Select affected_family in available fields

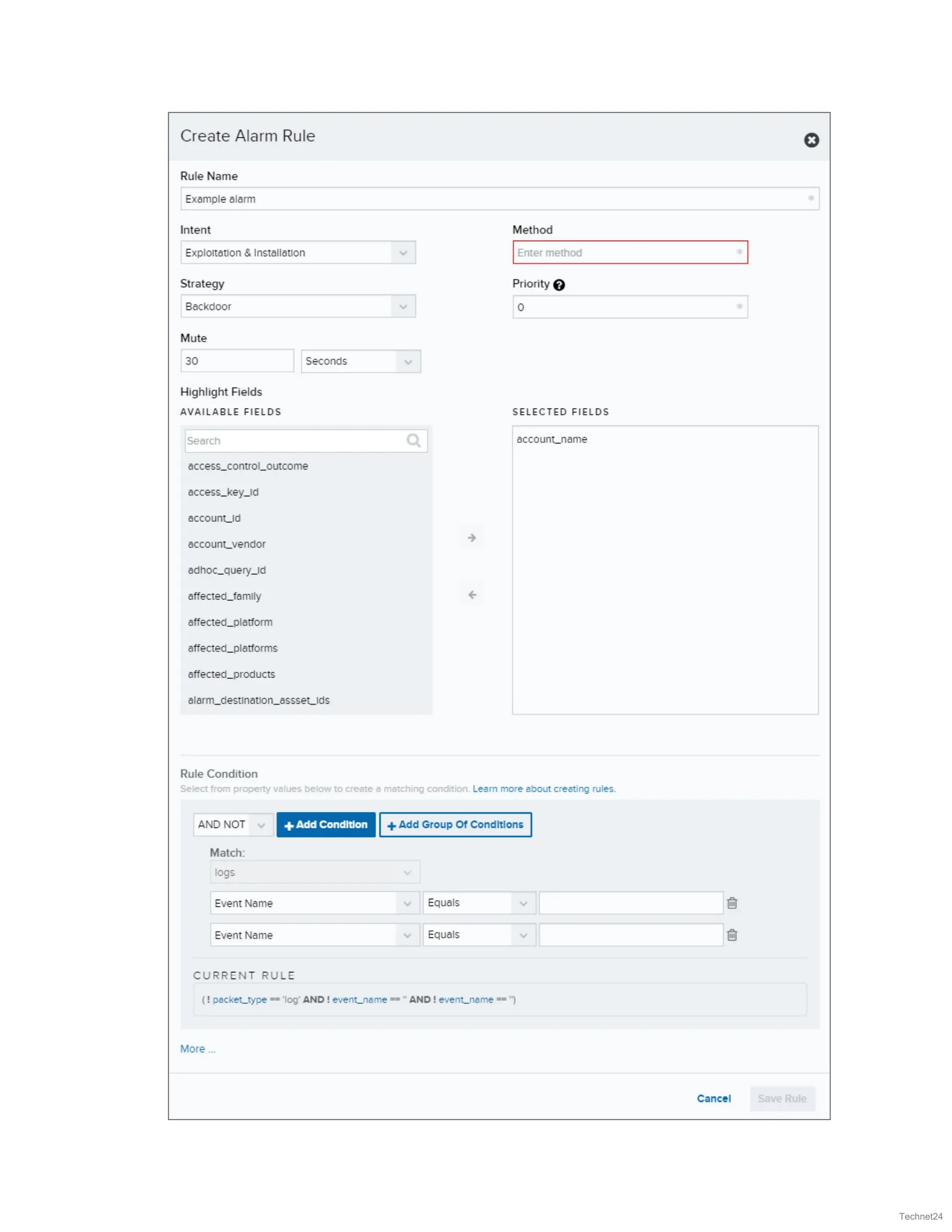pyautogui.click(x=225, y=596)
